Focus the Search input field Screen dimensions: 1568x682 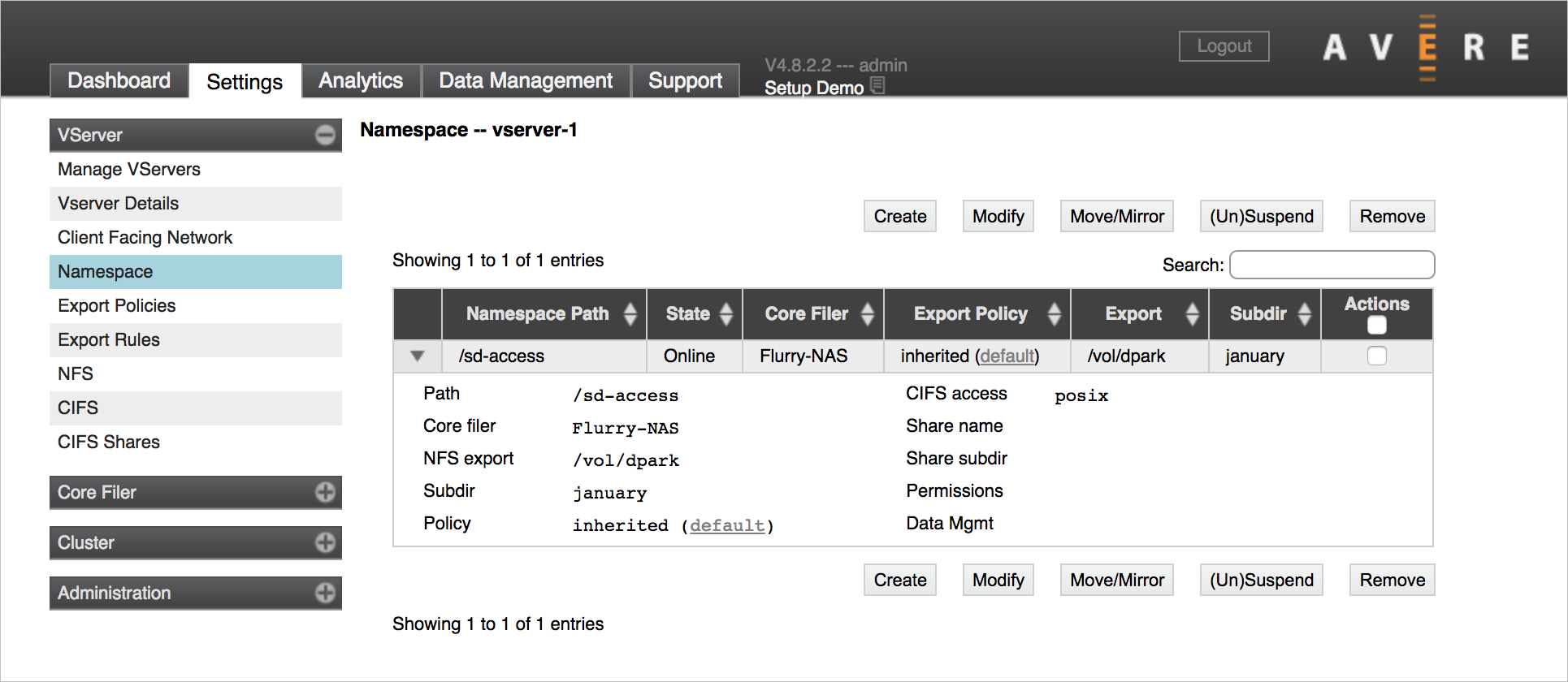coord(1332,265)
